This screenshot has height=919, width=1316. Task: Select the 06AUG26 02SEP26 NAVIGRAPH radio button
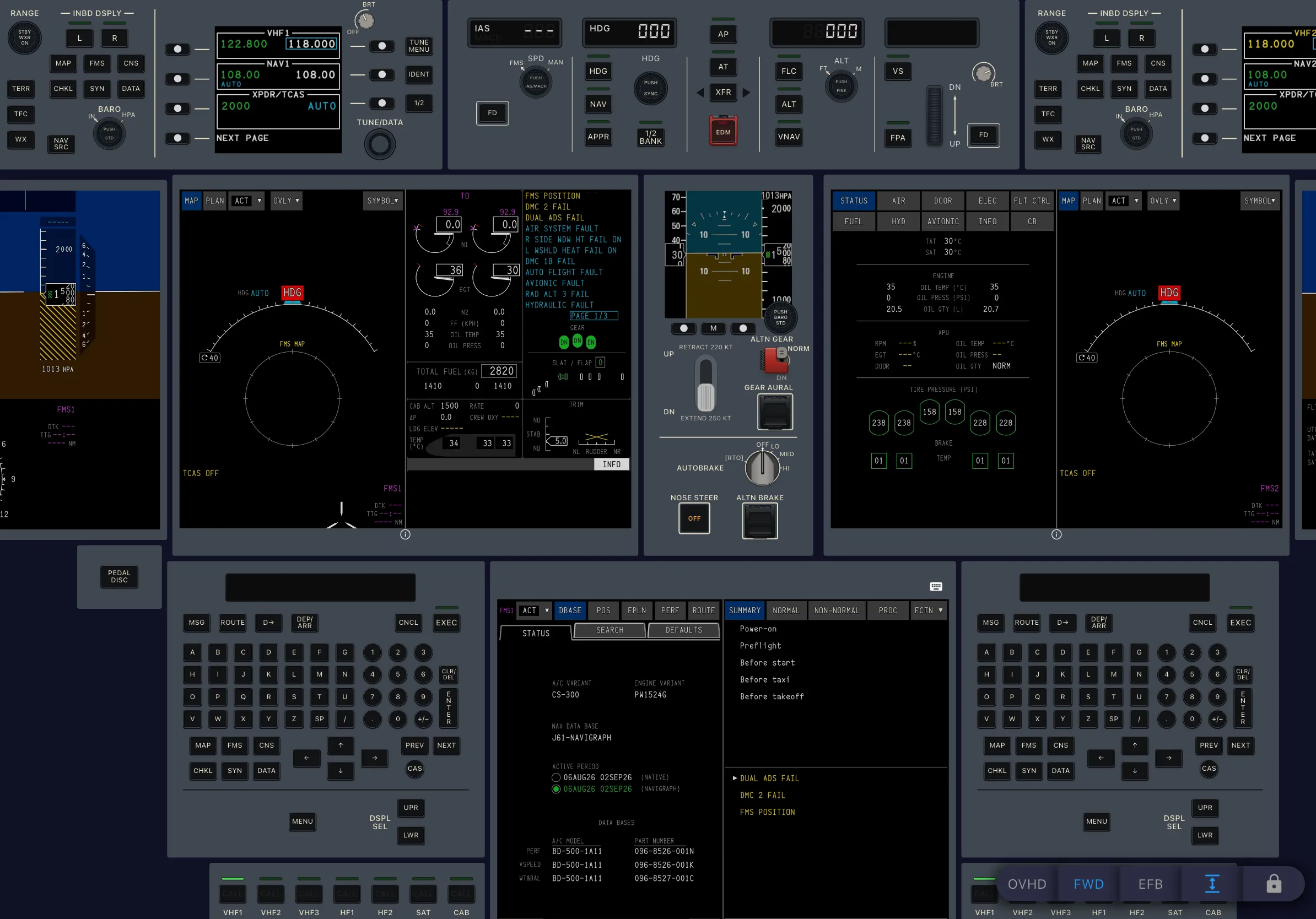(x=555, y=789)
